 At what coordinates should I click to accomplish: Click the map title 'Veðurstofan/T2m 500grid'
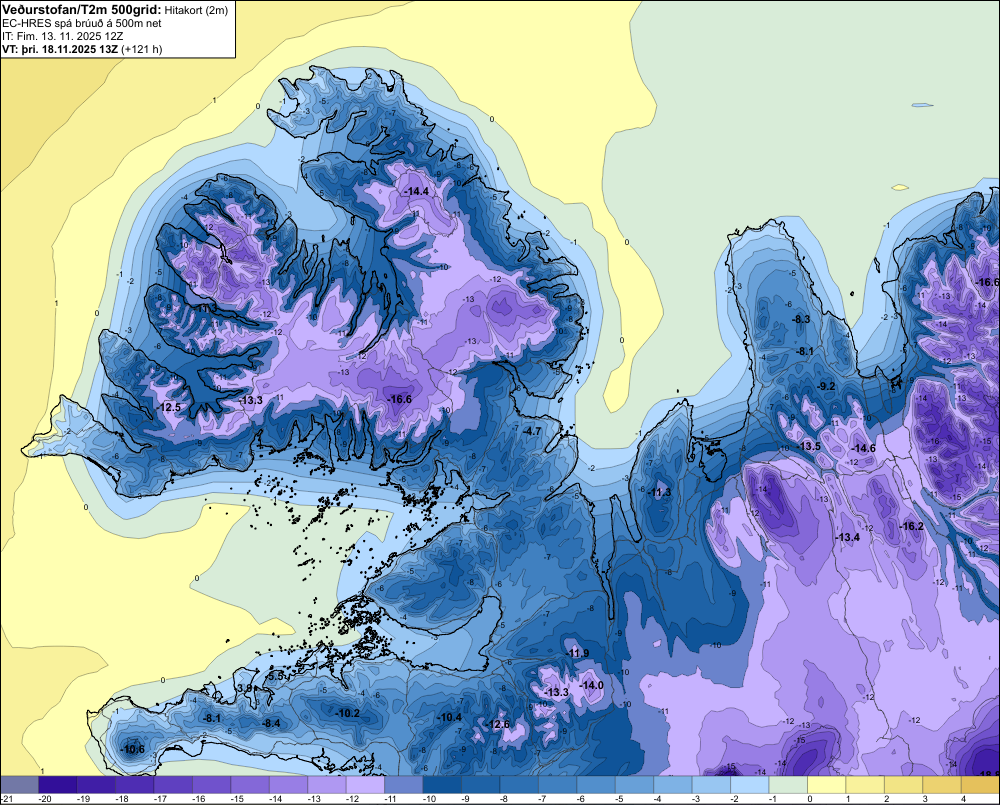point(82,10)
